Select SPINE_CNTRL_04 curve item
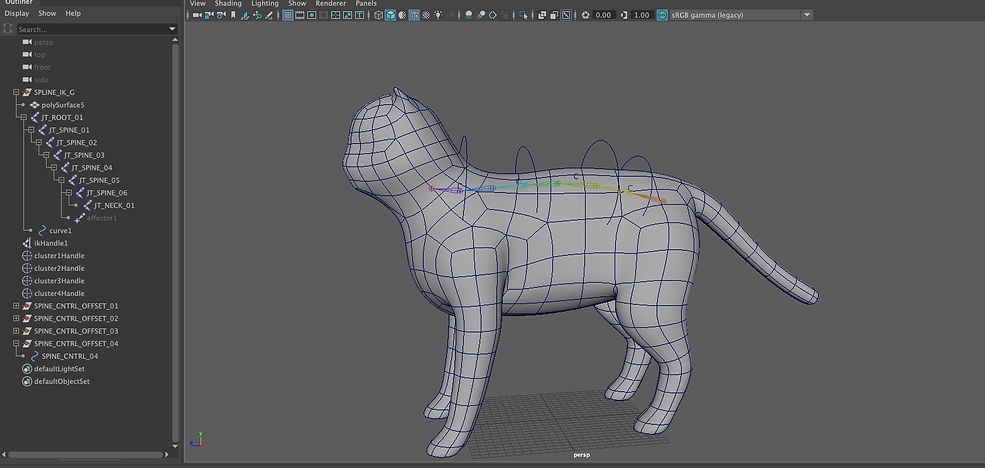The width and height of the screenshot is (985, 468). 70,356
